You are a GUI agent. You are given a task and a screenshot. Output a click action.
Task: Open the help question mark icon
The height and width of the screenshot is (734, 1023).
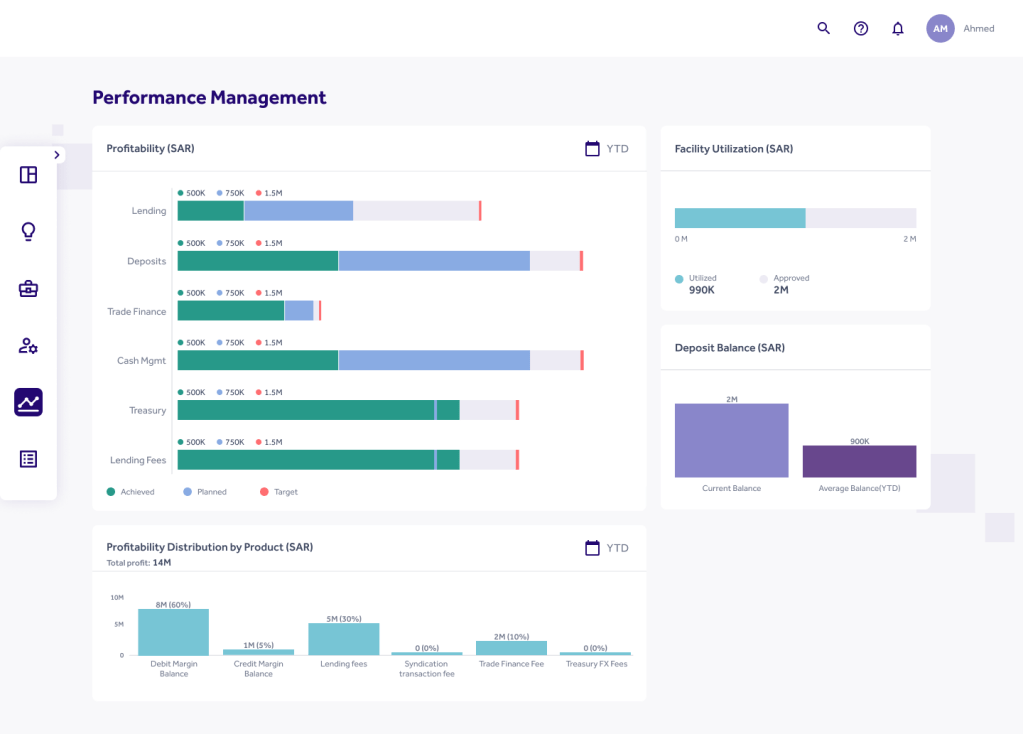tap(860, 28)
